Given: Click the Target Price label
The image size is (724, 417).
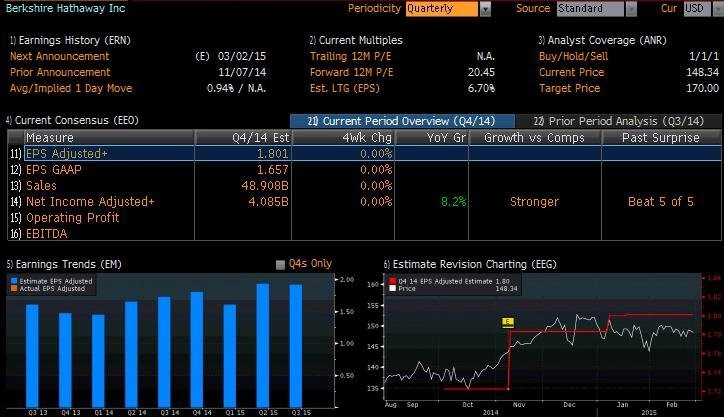Looking at the screenshot, I should (x=570, y=88).
